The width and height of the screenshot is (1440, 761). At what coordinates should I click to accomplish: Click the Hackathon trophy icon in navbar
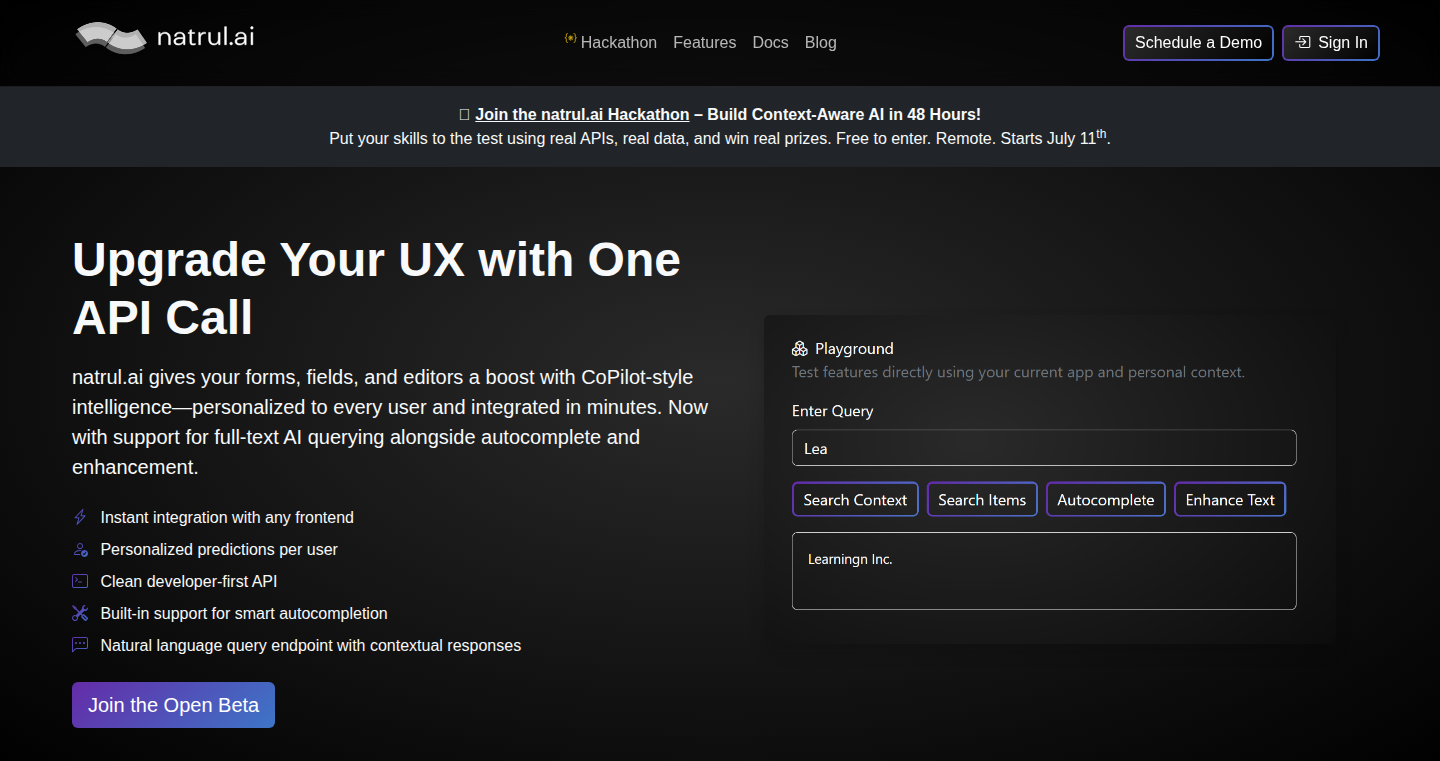[570, 39]
